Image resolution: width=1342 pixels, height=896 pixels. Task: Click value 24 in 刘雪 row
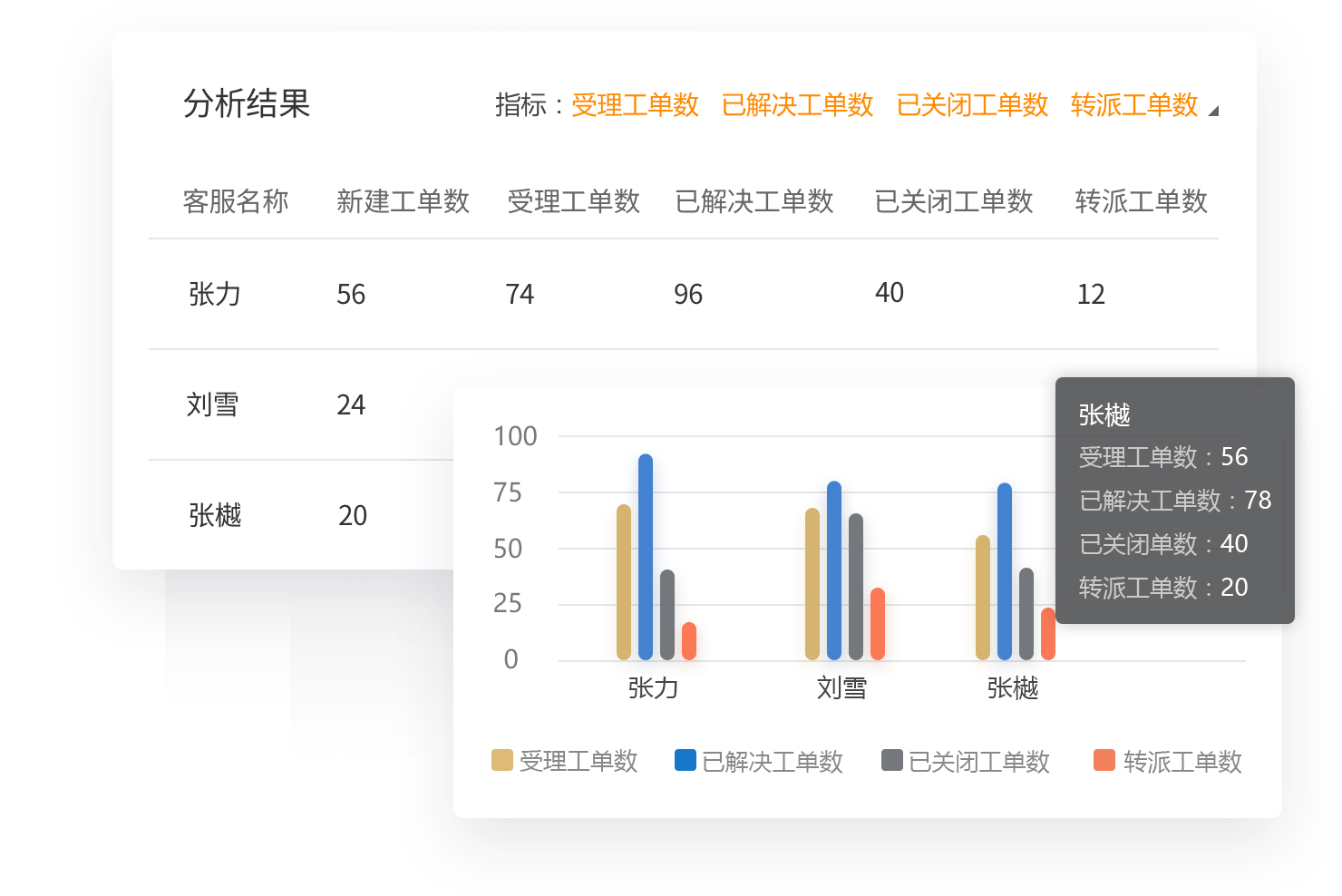[351, 405]
